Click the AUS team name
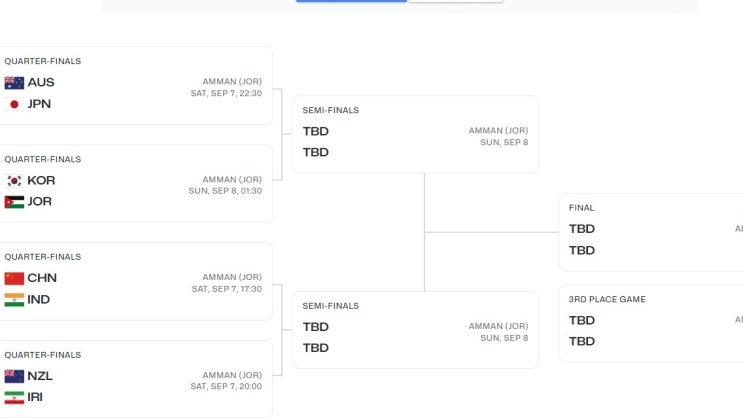 (x=41, y=83)
